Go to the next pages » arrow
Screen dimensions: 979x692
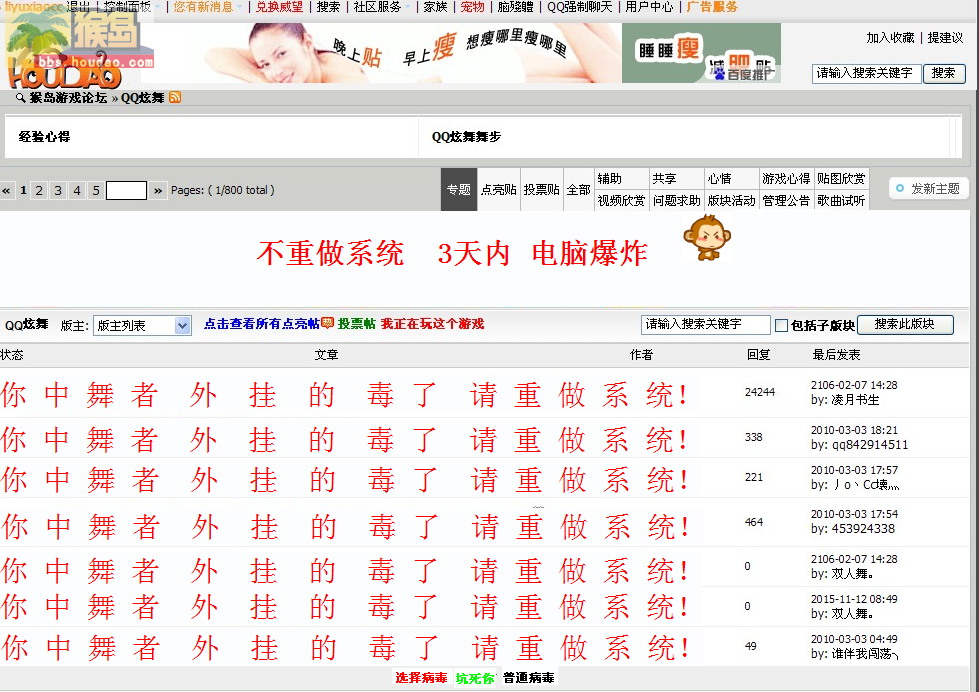[x=158, y=190]
